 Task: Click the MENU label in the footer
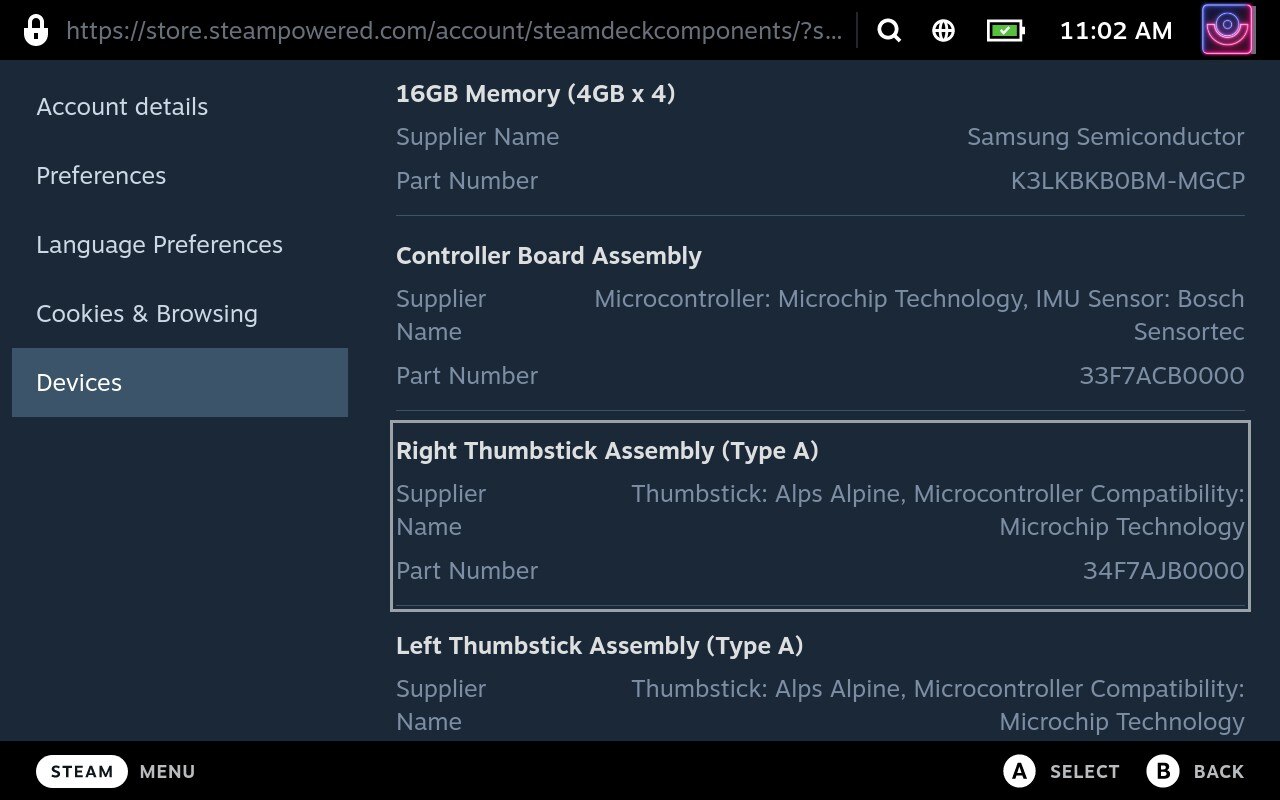[167, 772]
